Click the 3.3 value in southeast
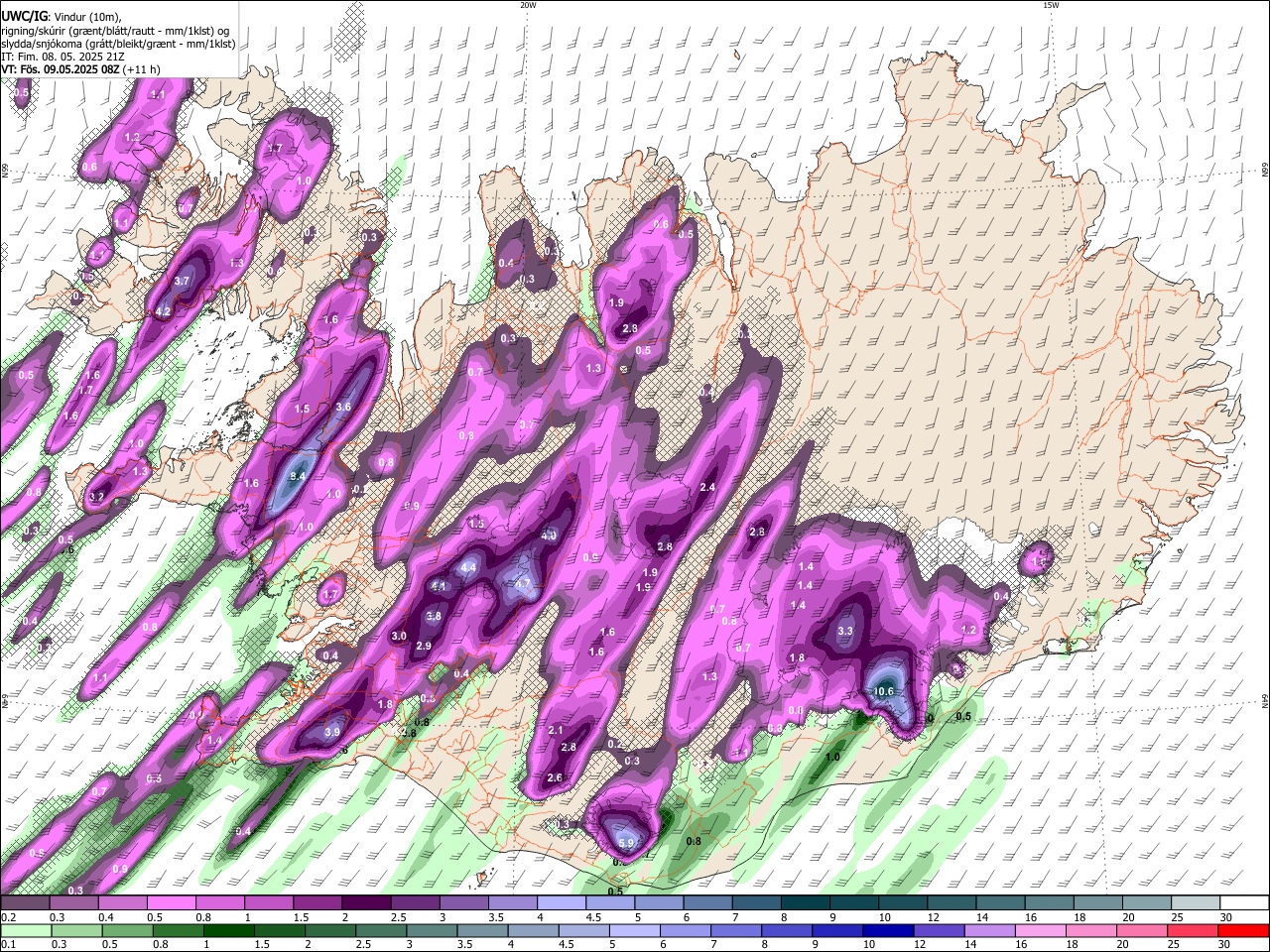The height and width of the screenshot is (952, 1270). pyautogui.click(x=845, y=631)
